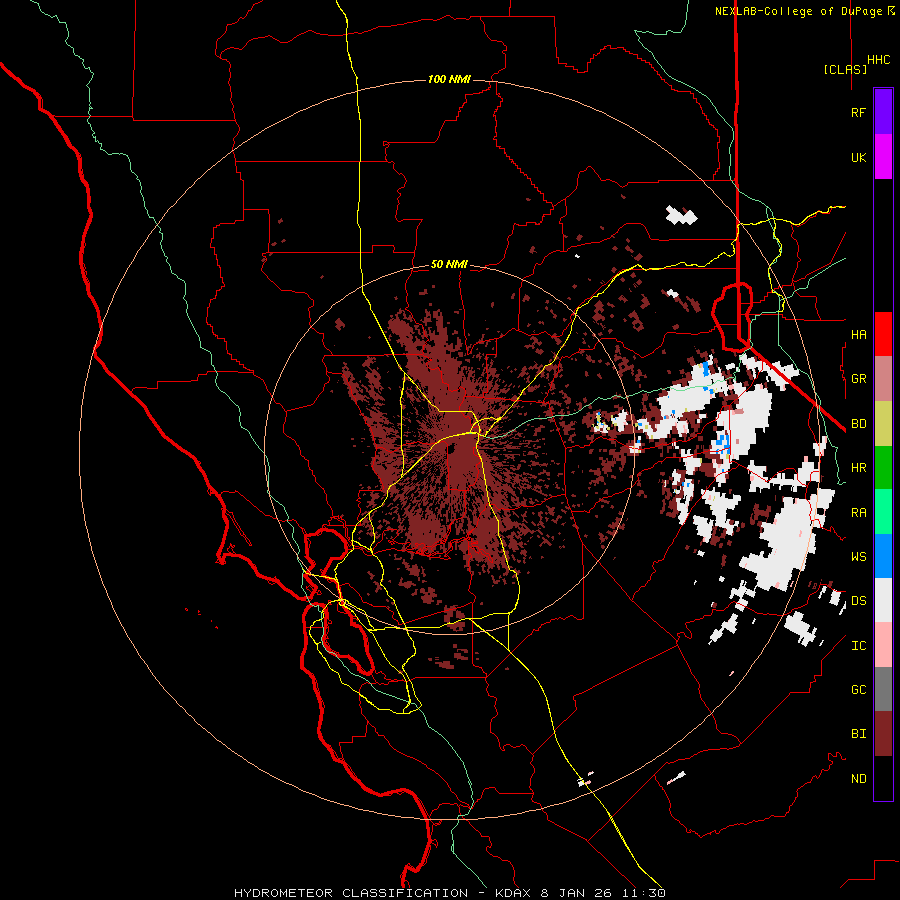This screenshot has height=900, width=900.
Task: Click the HR green legend swatch
Action: pos(883,468)
